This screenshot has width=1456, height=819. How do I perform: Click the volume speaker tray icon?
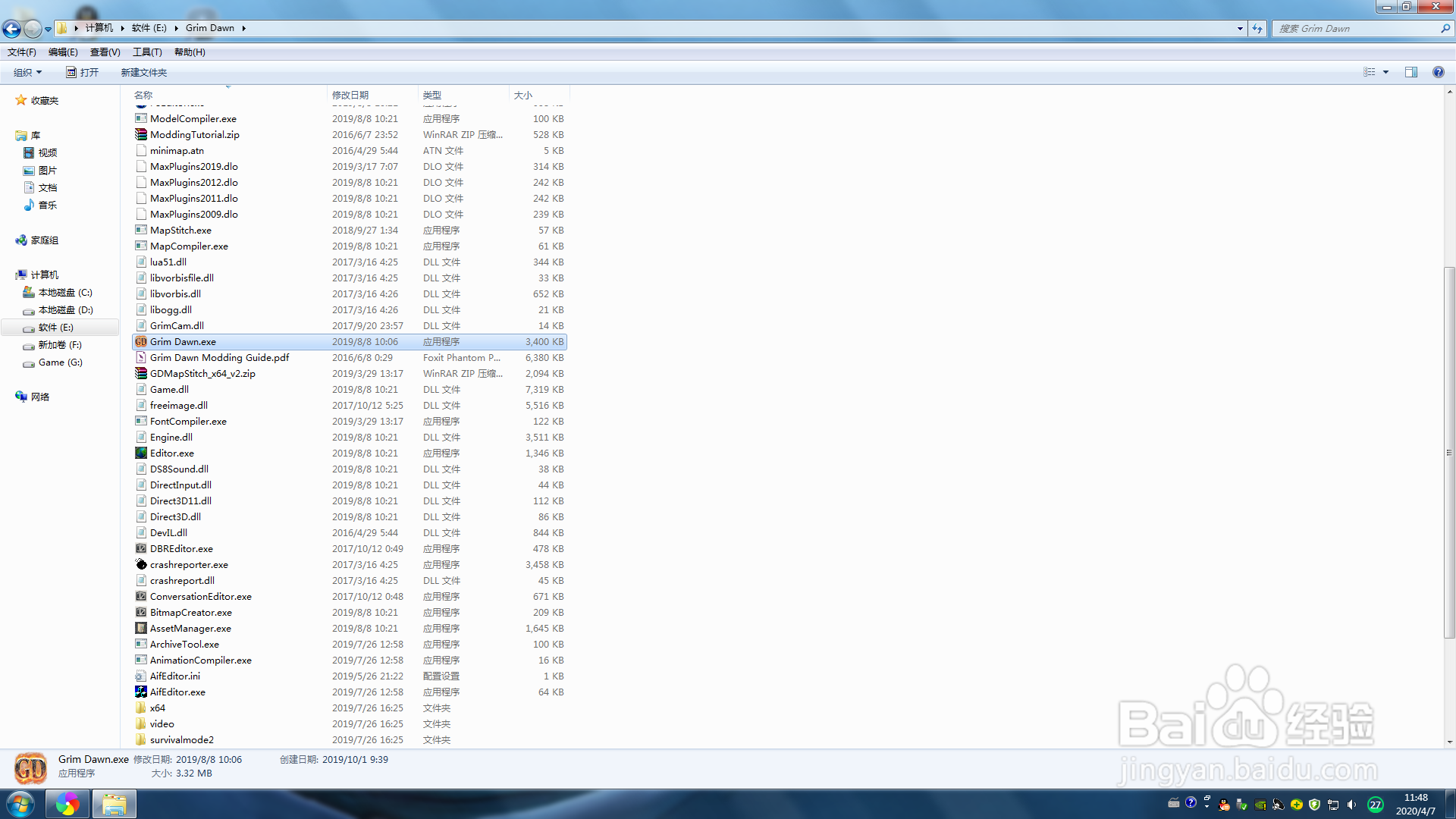pyautogui.click(x=1351, y=805)
